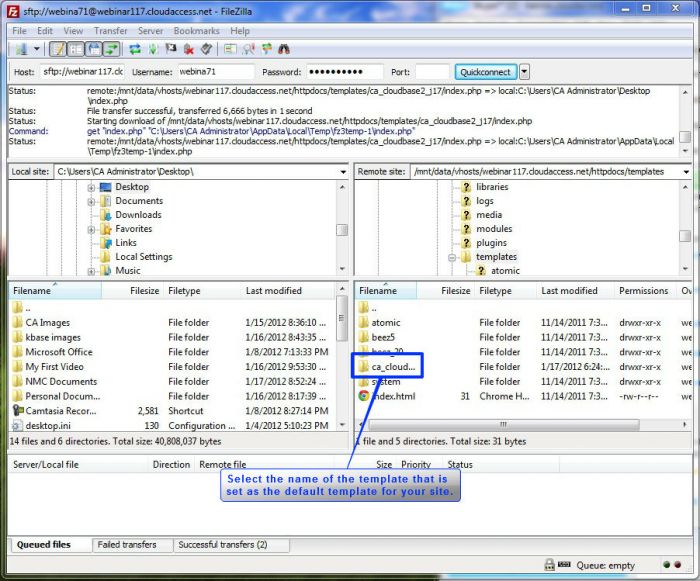700x581 pixels.
Task: Collapse the templates remote tree node
Action: click(452, 257)
